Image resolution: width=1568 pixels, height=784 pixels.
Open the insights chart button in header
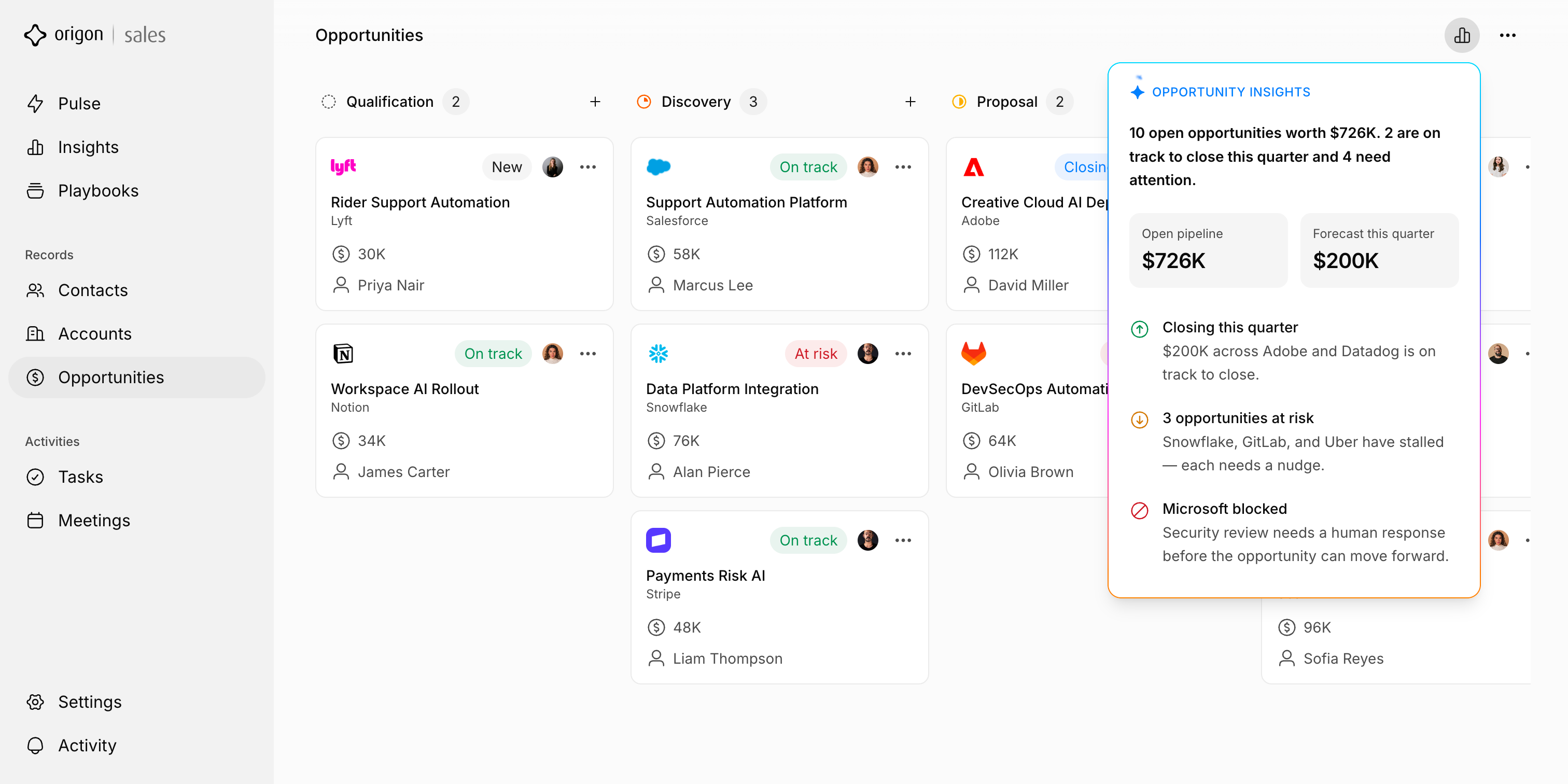coord(1462,35)
